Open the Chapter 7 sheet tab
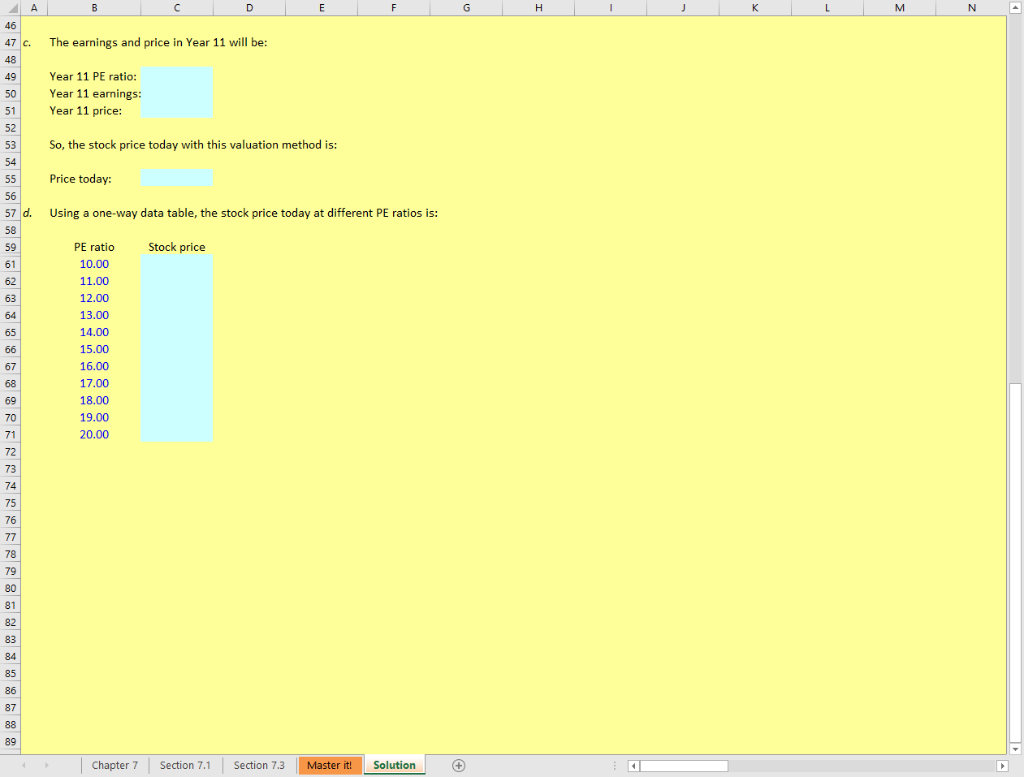This screenshot has height=777, width=1024. point(115,765)
